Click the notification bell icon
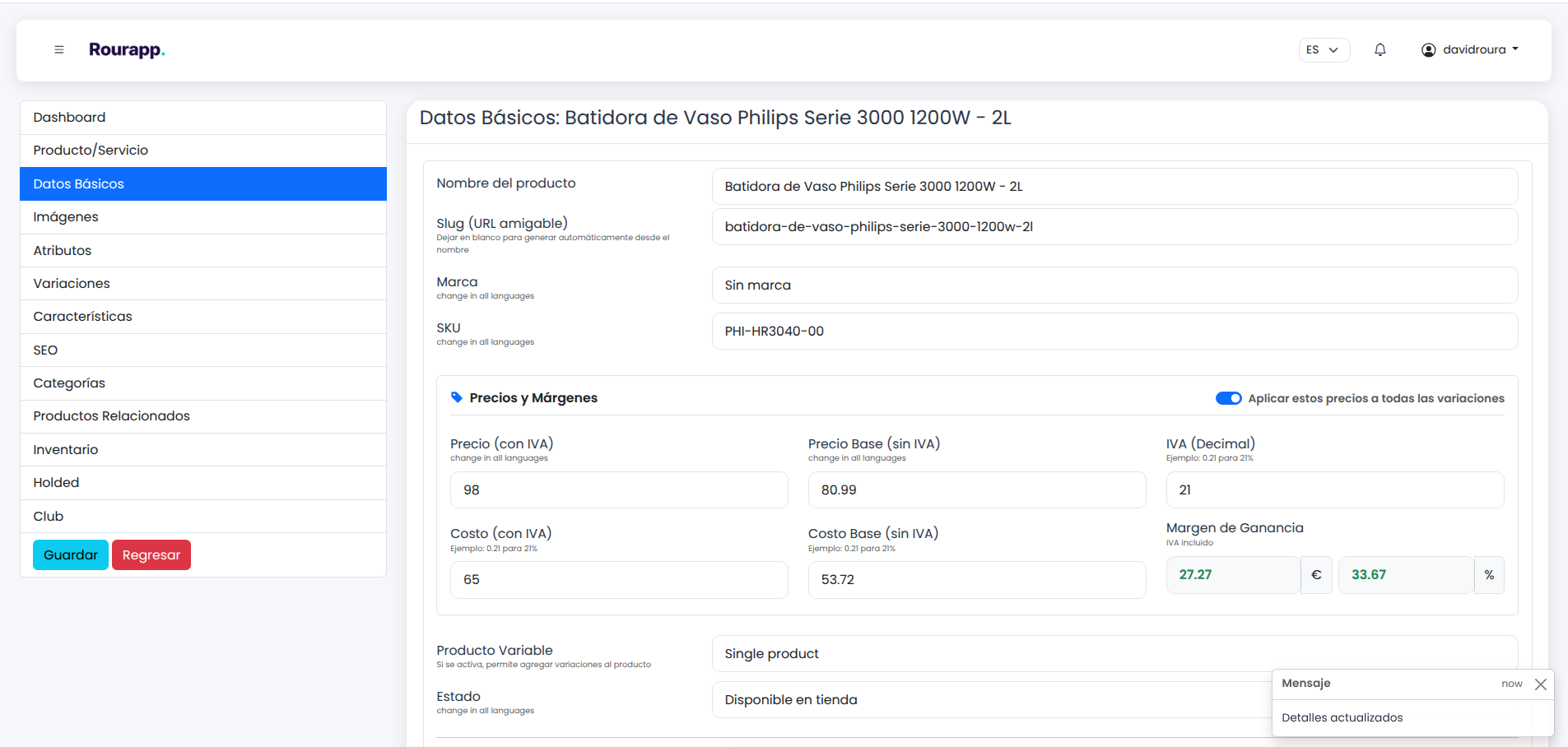The image size is (1568, 747). click(x=1380, y=50)
